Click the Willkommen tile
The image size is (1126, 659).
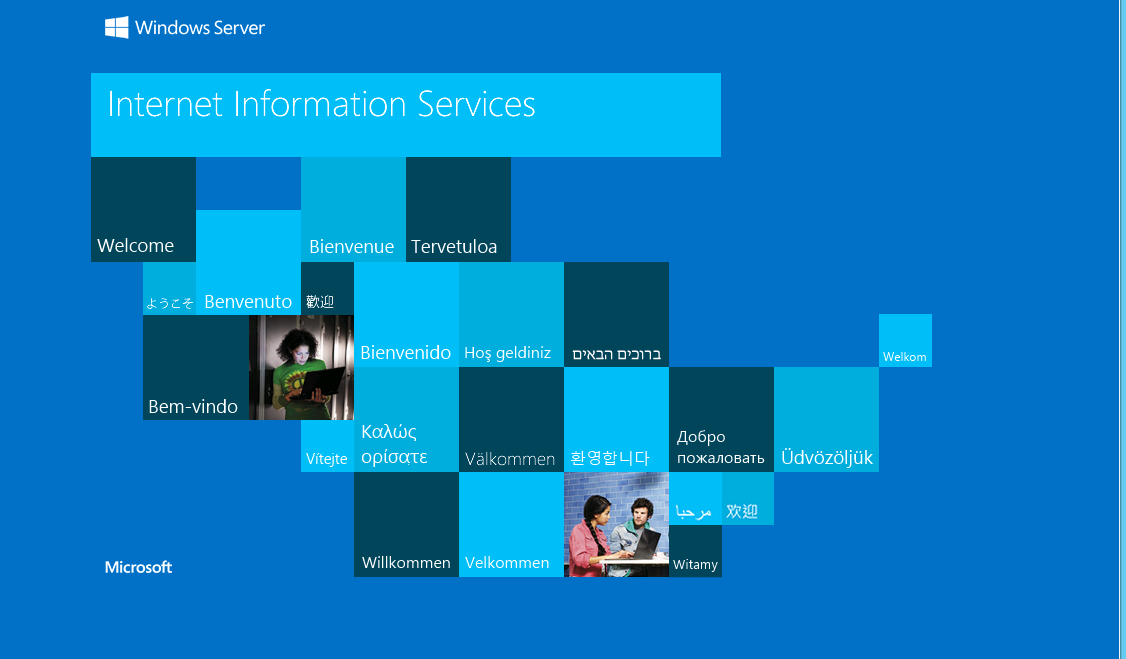click(406, 524)
